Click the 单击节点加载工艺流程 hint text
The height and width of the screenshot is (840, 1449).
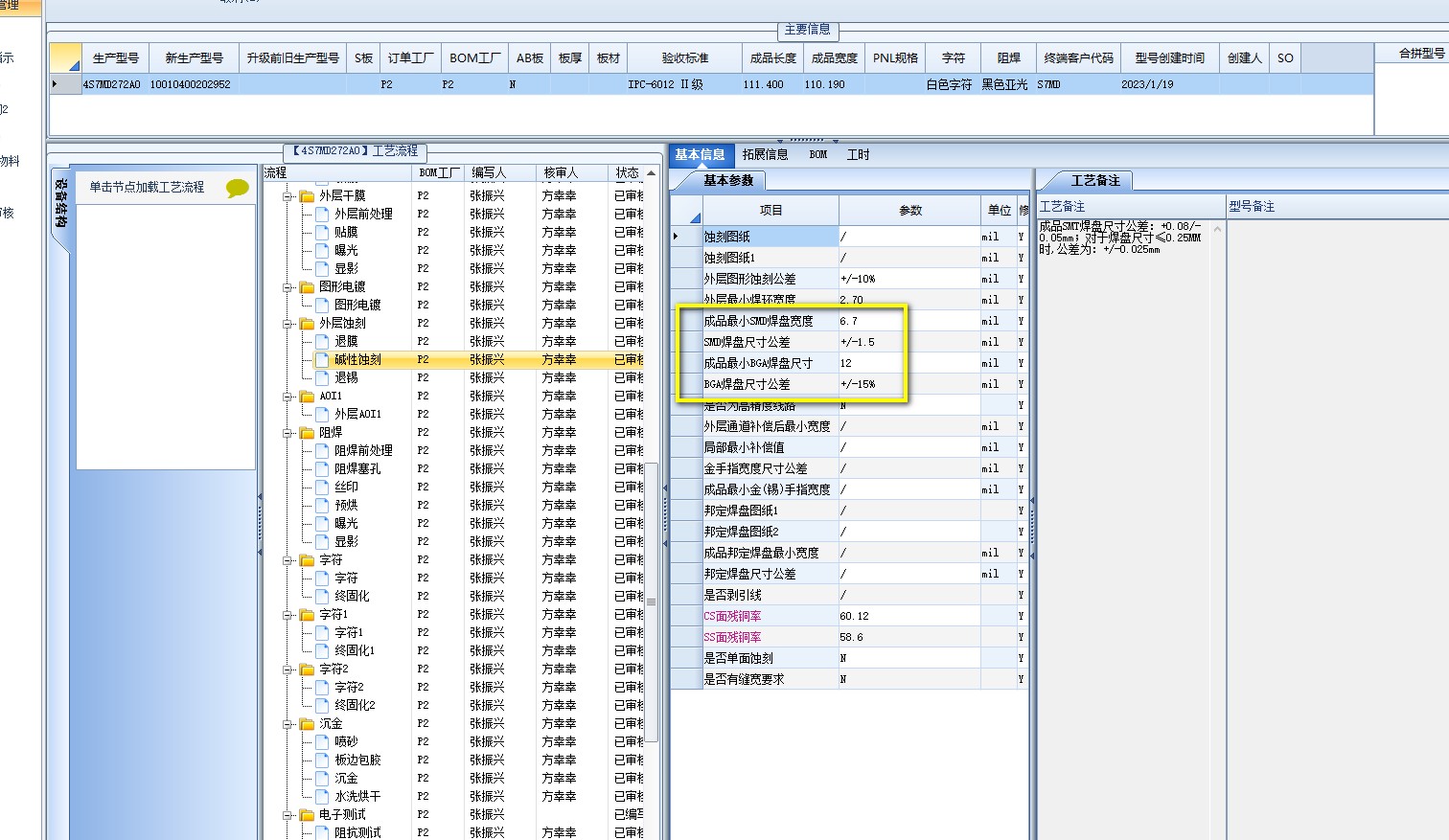click(x=147, y=187)
